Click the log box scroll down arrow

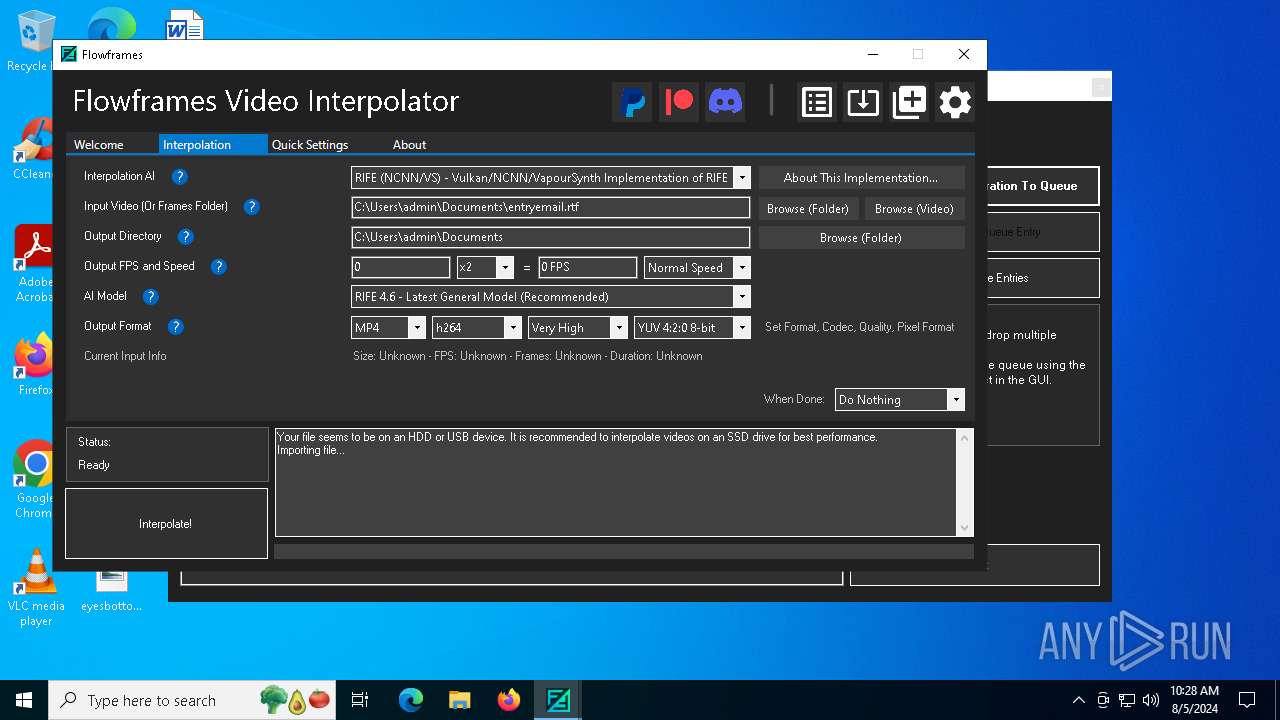pos(965,528)
